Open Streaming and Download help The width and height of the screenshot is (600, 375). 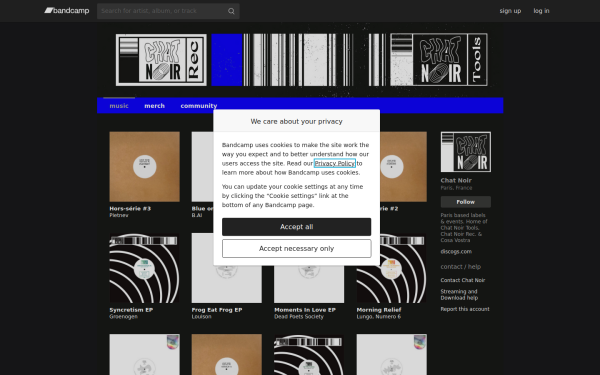(459, 295)
